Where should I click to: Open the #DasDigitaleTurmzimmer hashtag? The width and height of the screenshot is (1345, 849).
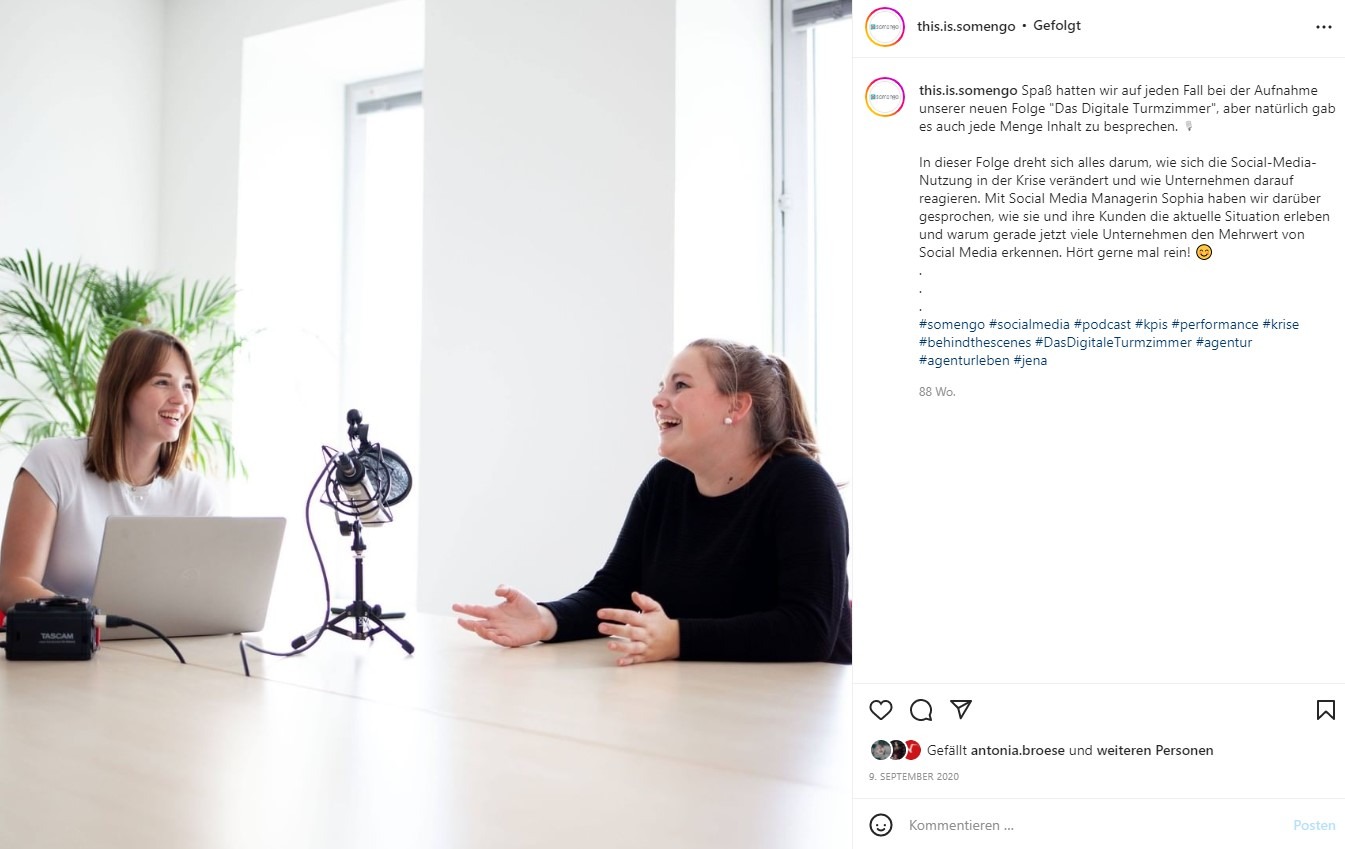[x=1113, y=342]
